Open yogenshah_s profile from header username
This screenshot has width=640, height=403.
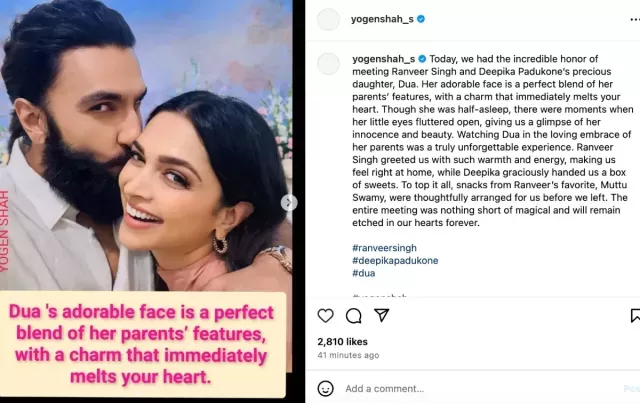pyautogui.click(x=382, y=19)
